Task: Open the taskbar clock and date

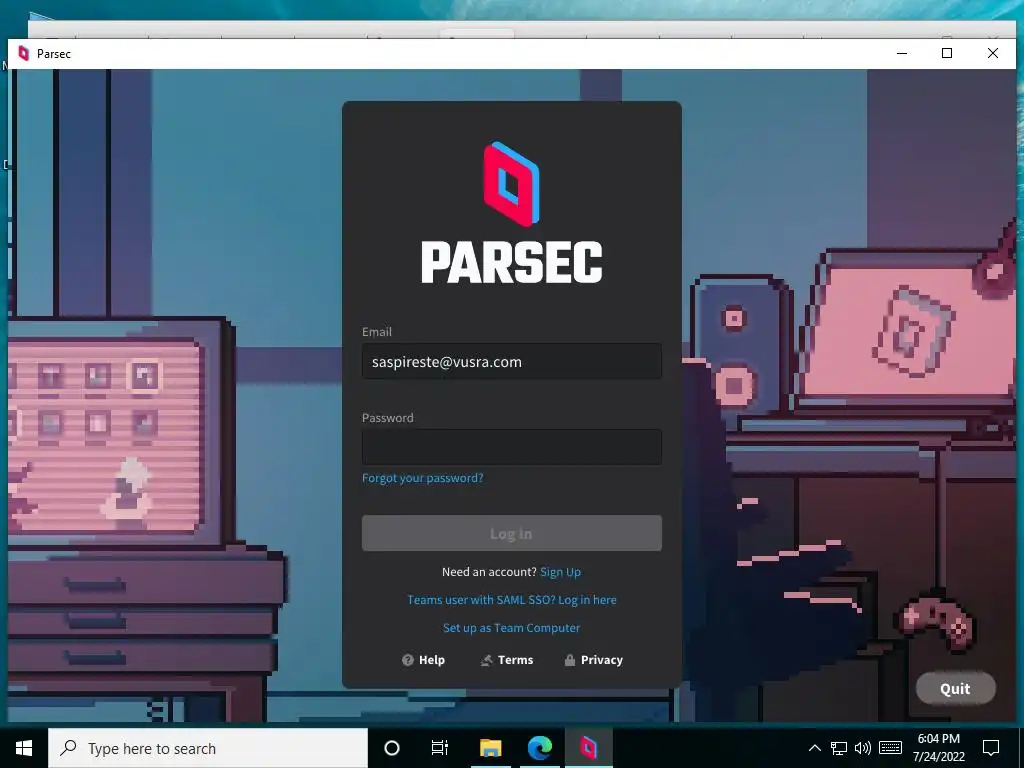Action: click(938, 748)
